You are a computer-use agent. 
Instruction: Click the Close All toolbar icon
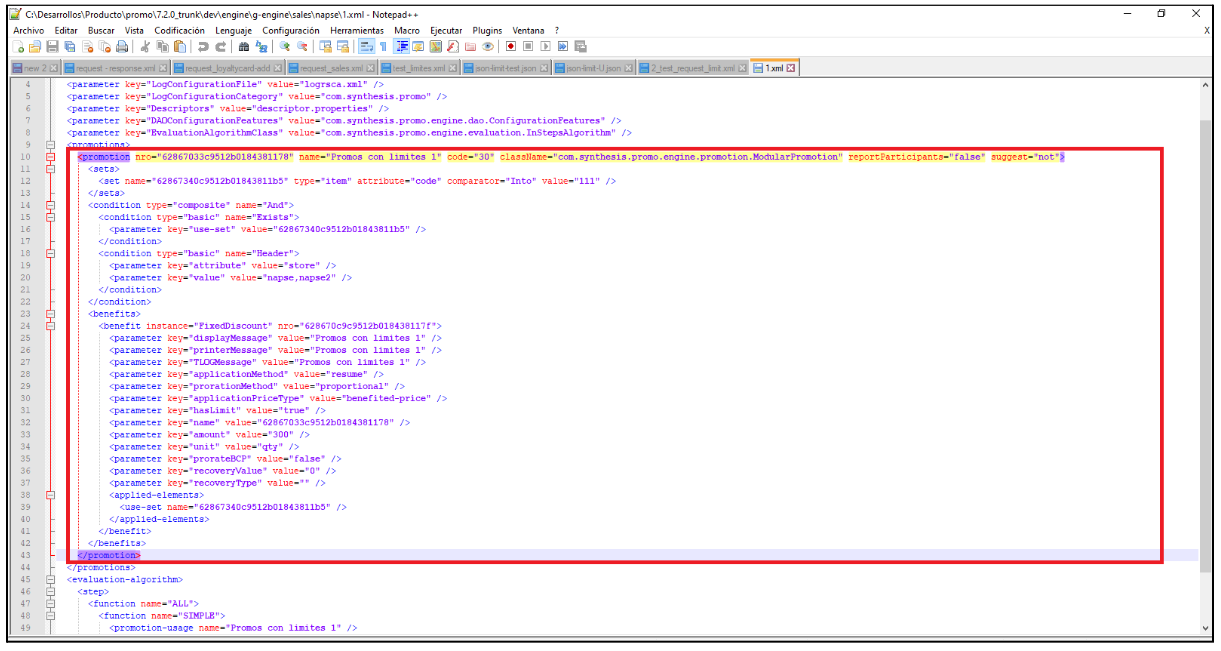(104, 47)
